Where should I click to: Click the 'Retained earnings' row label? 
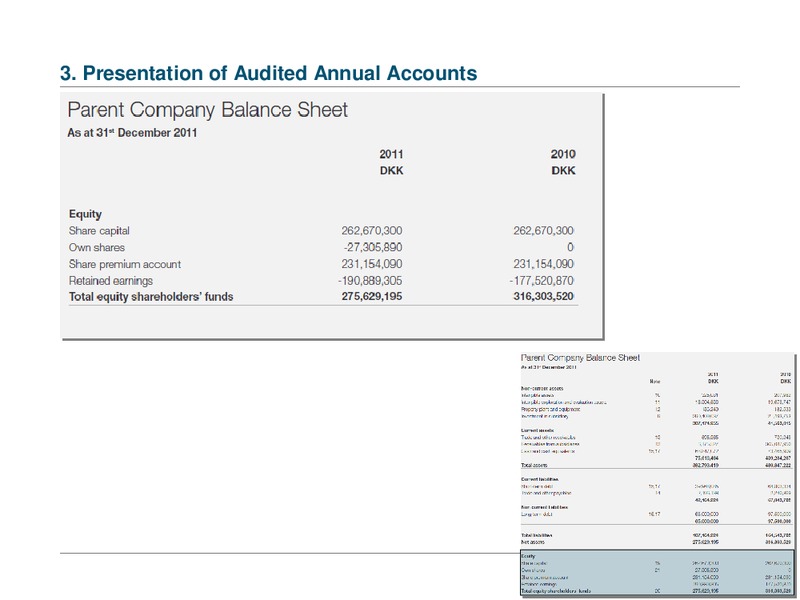(111, 281)
